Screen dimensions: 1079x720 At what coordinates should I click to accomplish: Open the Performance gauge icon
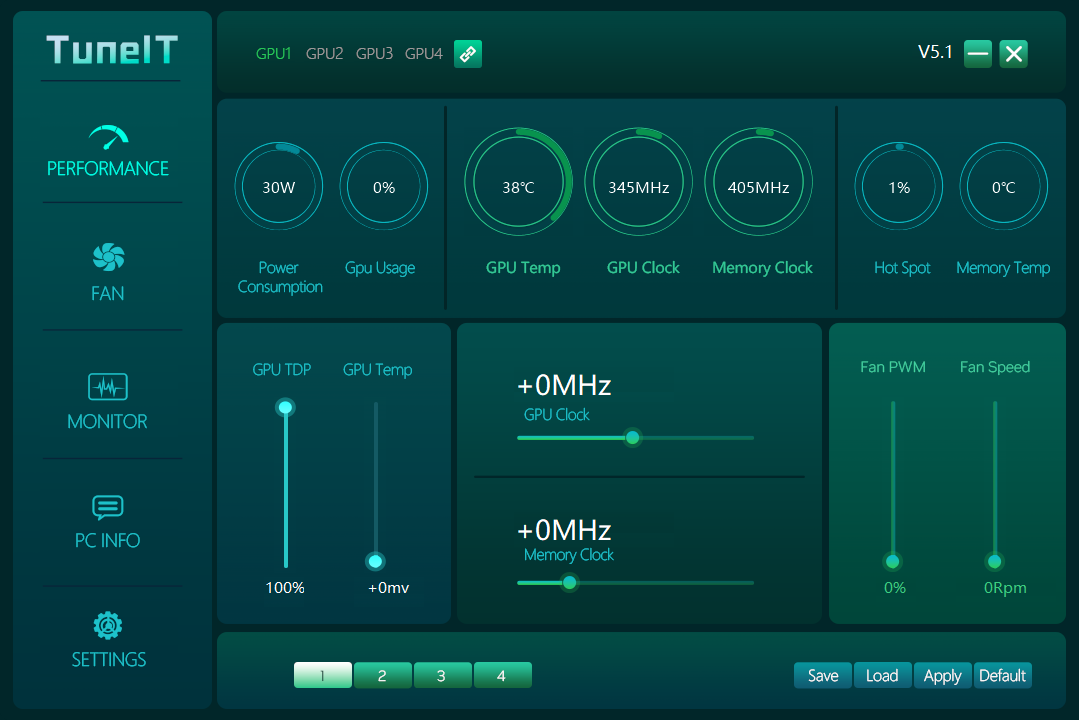[108, 137]
